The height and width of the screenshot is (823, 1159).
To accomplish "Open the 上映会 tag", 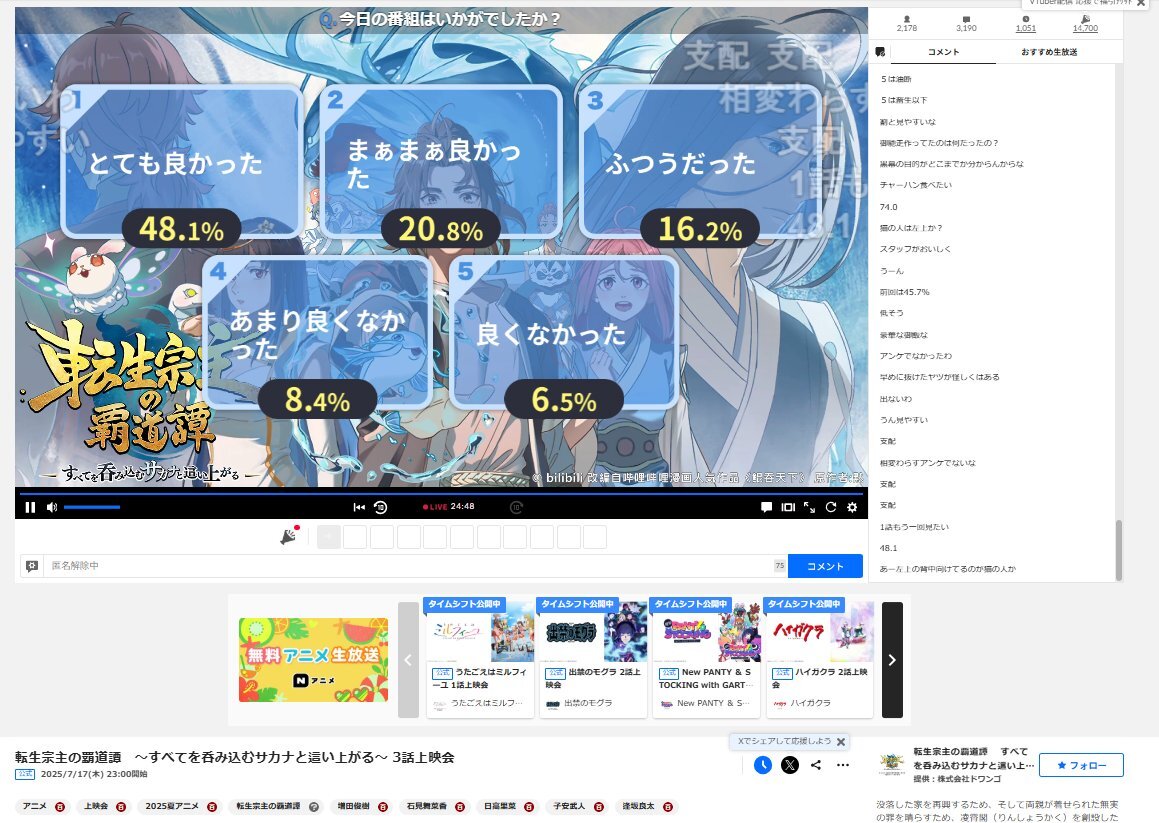I will pos(96,806).
